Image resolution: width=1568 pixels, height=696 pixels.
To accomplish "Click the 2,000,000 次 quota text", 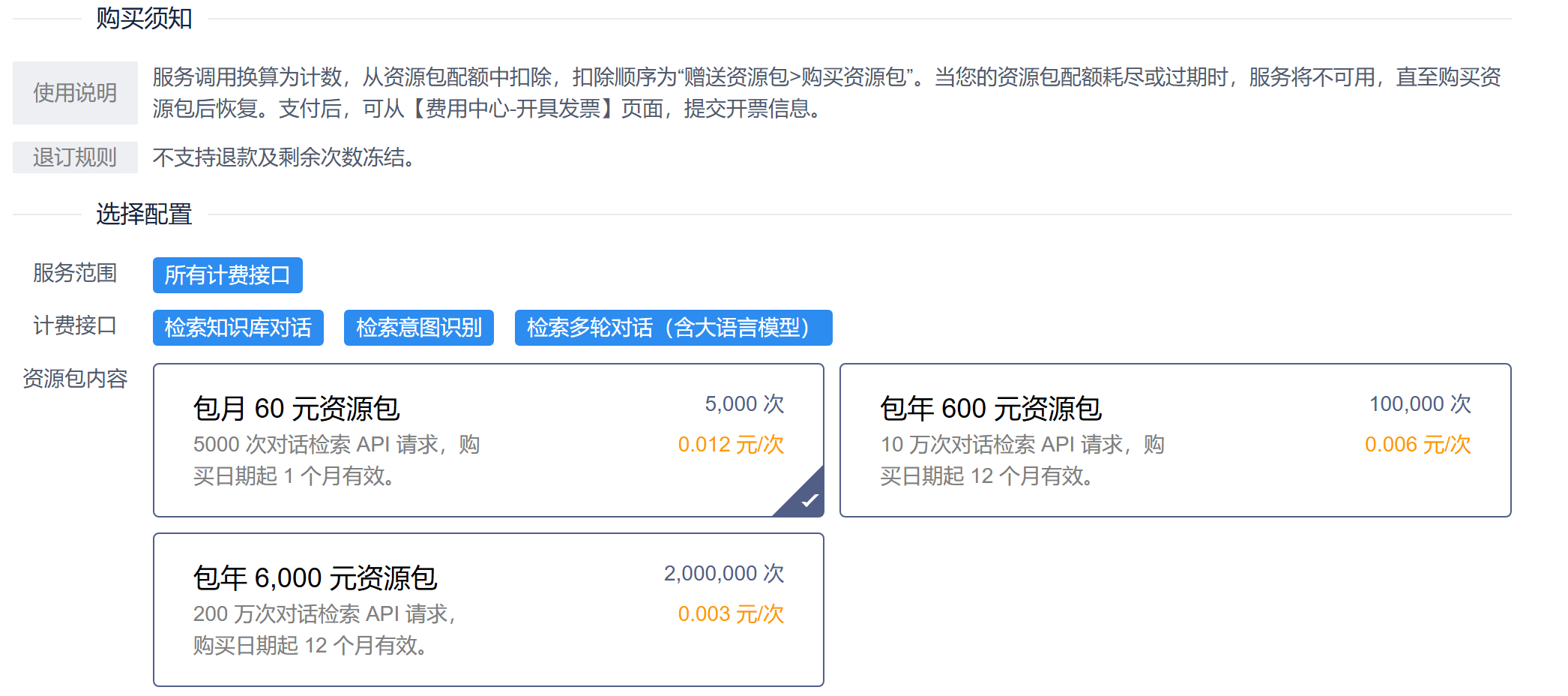I will point(723,574).
